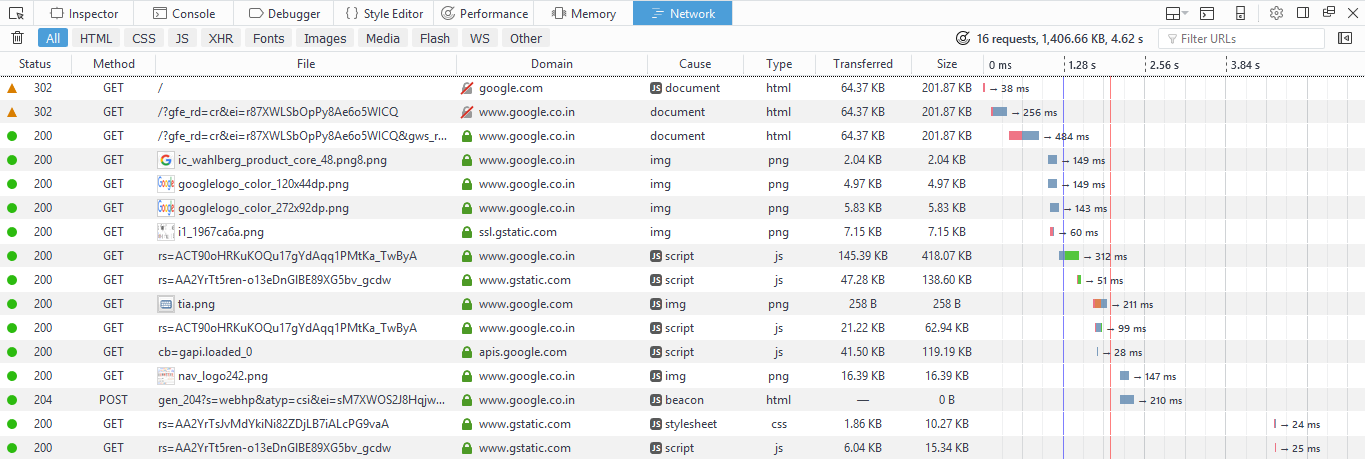Click the ssl.gstatic.com domain cell

pos(552,232)
